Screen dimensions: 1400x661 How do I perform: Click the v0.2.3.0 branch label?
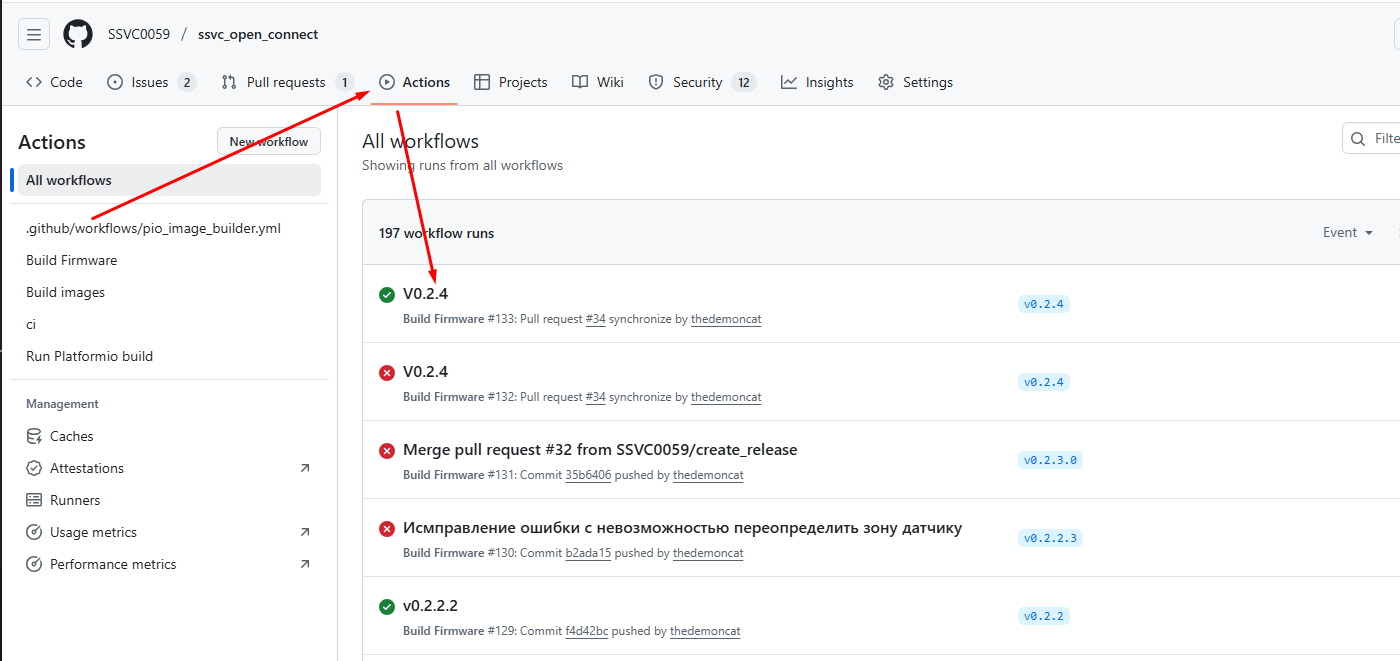click(x=1050, y=460)
